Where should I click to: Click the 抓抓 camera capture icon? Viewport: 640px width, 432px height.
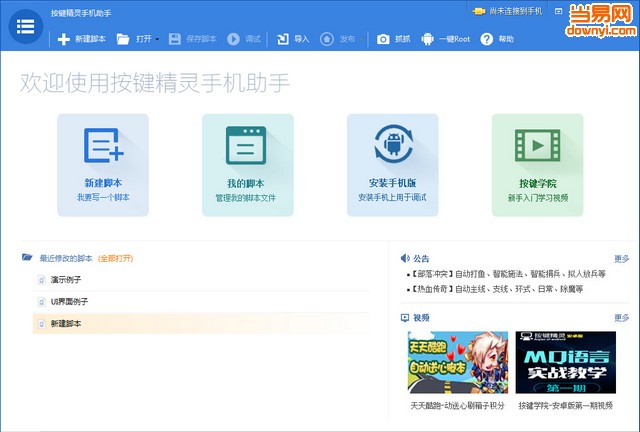point(383,39)
